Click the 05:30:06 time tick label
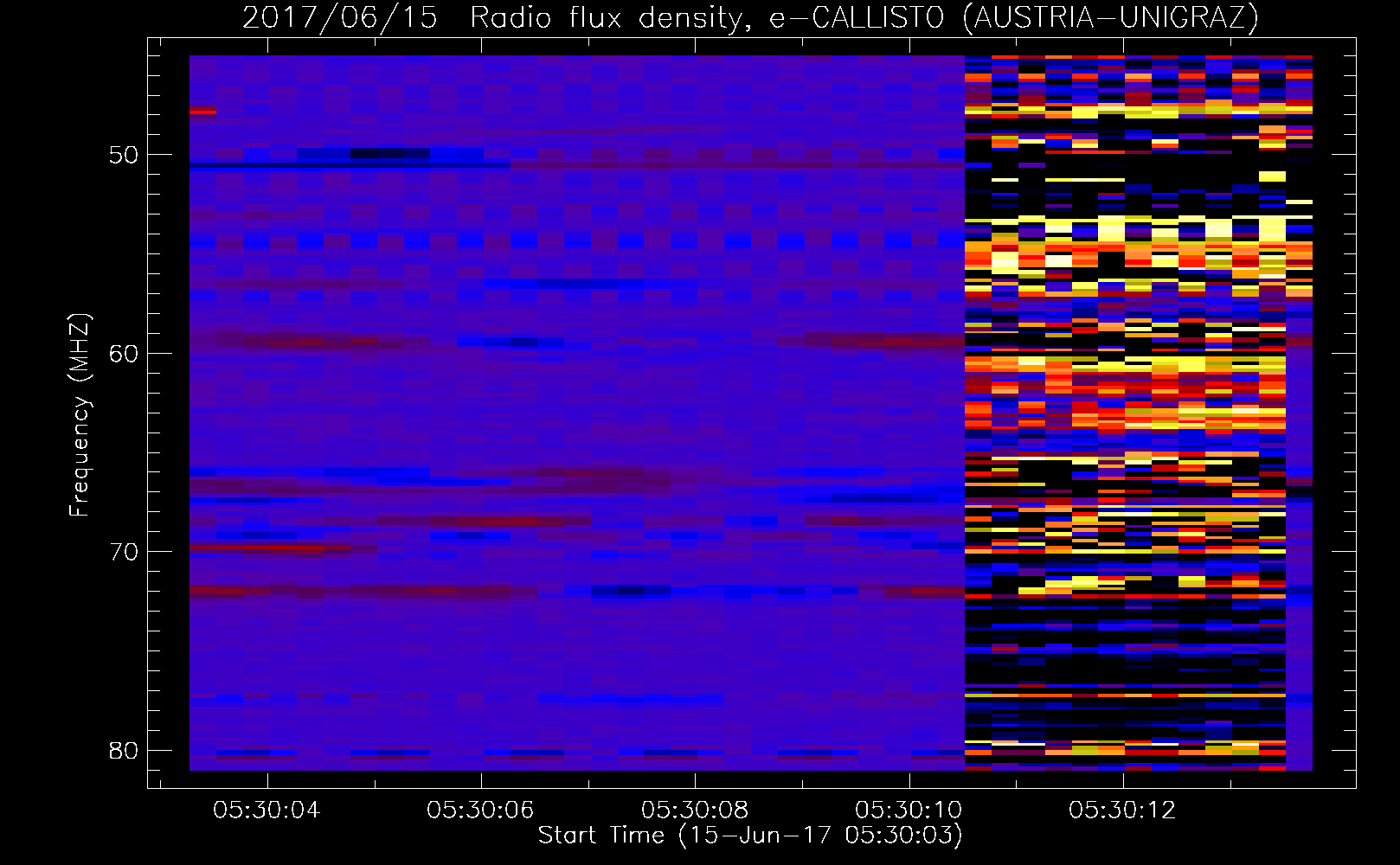Image resolution: width=1400 pixels, height=865 pixels. point(480,810)
